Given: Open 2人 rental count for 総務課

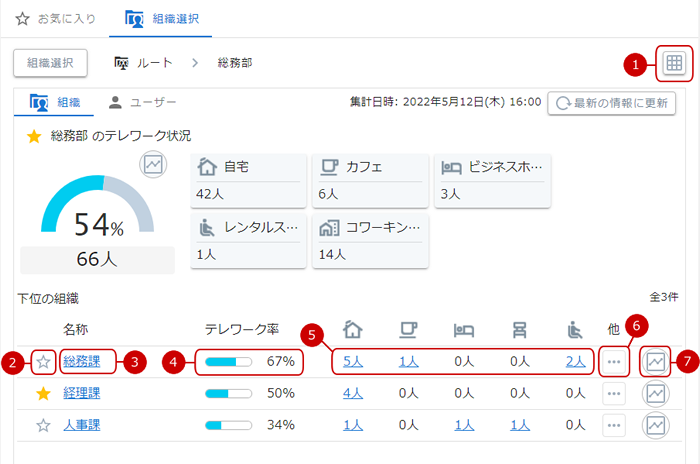Looking at the screenshot, I should tap(575, 361).
